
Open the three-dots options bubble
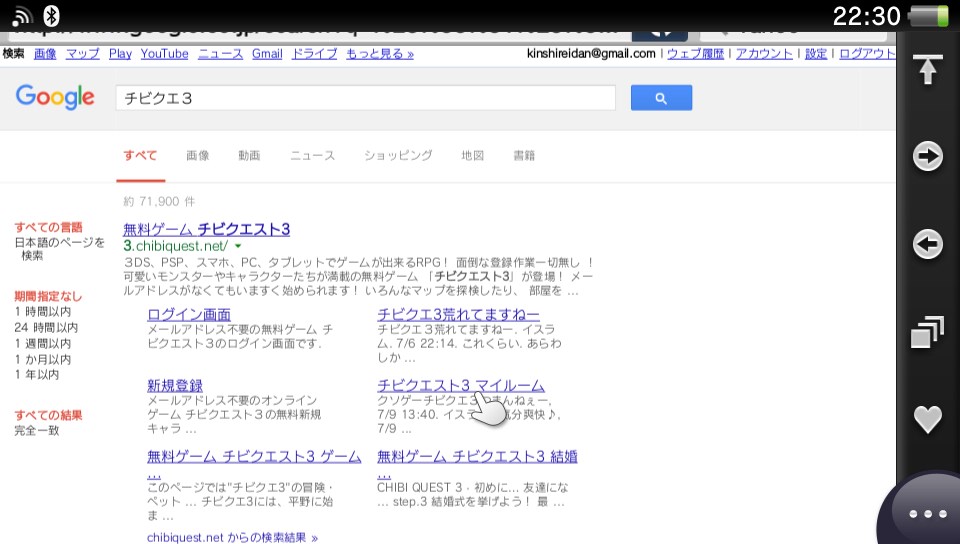coord(928,514)
